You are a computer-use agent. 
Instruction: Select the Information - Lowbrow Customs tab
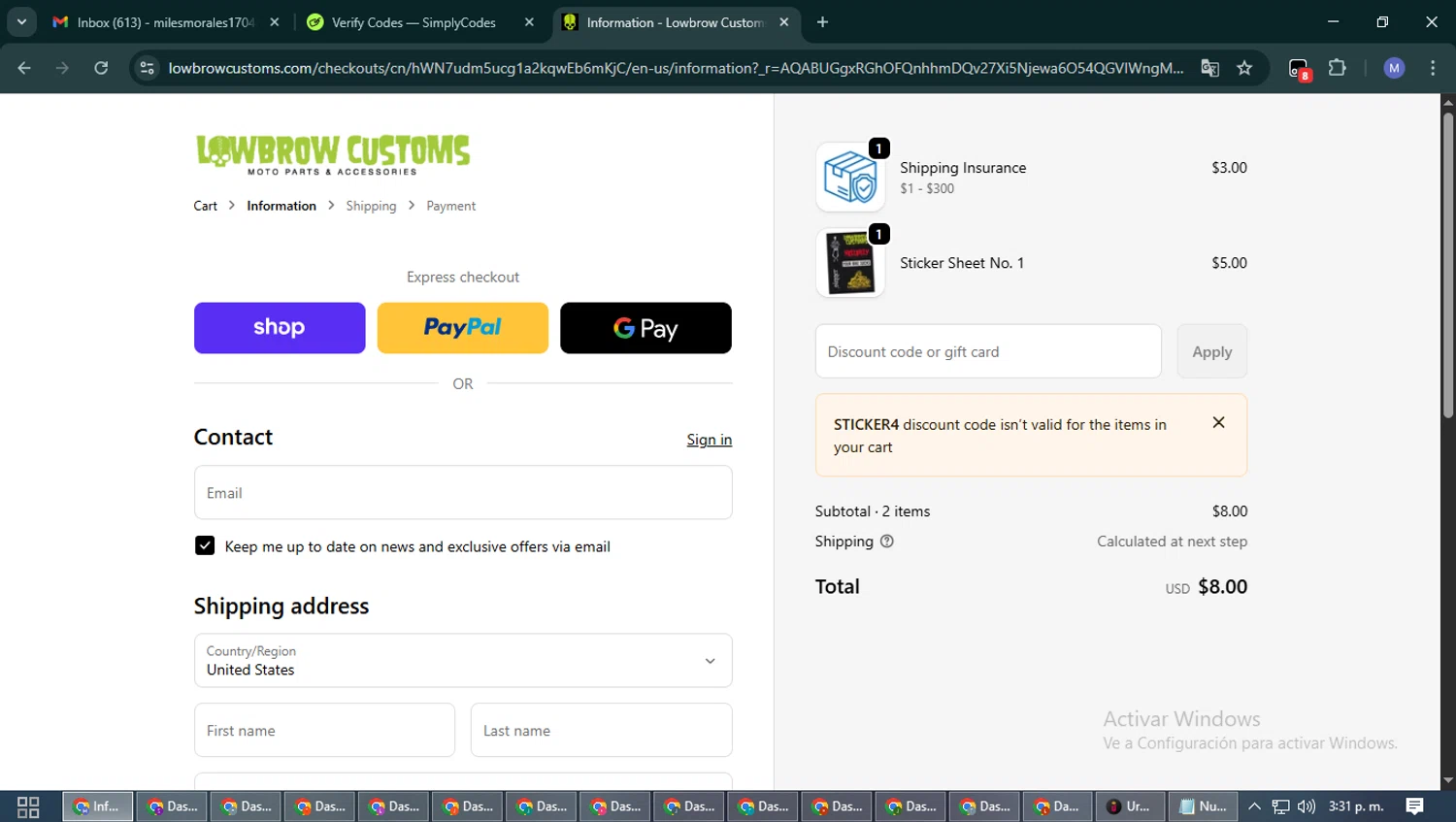(677, 22)
